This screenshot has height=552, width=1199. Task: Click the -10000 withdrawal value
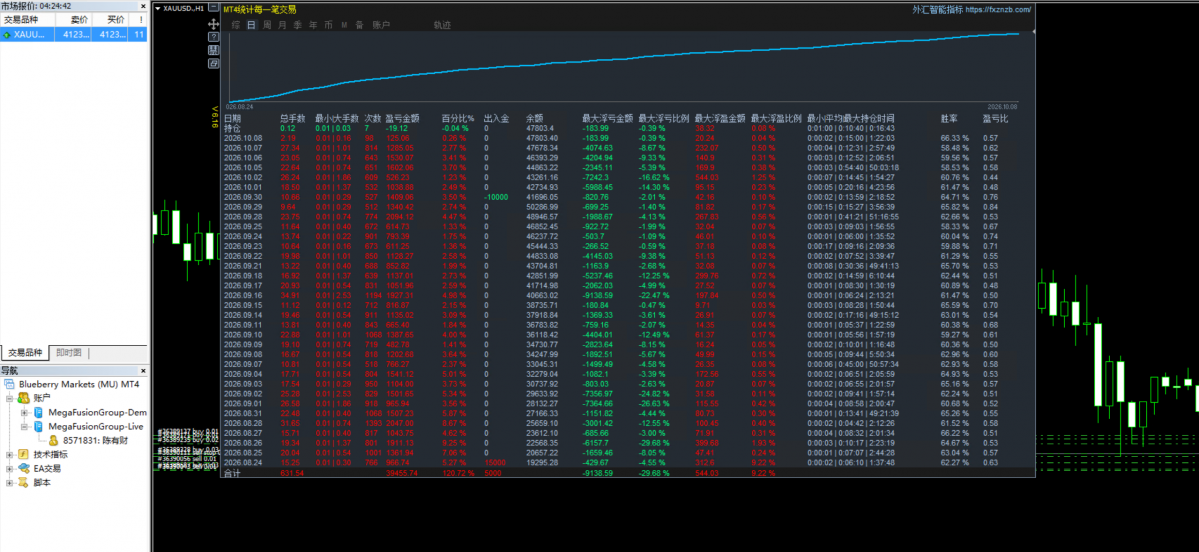[x=496, y=196]
